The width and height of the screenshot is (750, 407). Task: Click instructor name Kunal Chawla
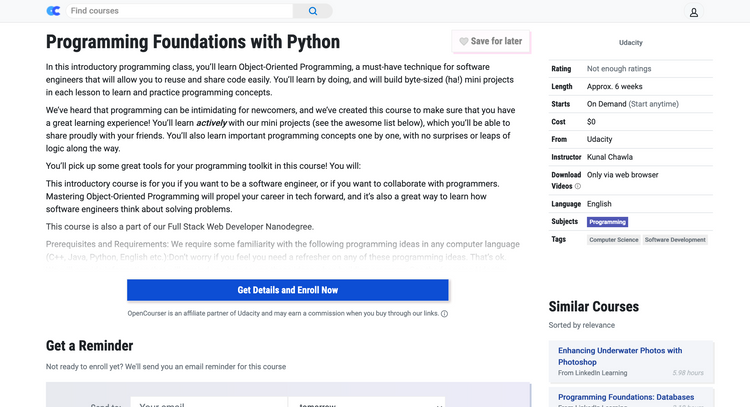[612, 157]
